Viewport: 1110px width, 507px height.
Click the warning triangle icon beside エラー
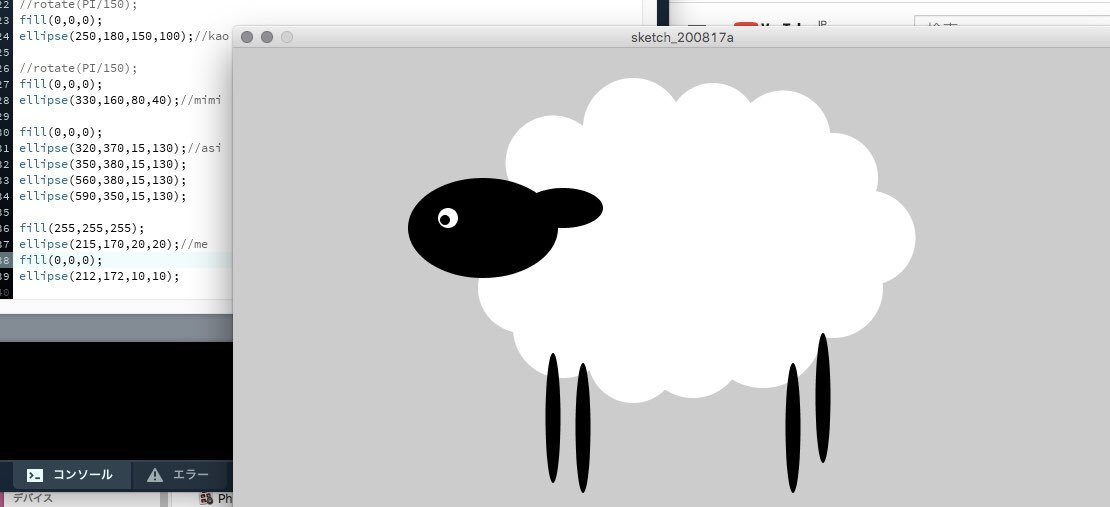[155, 475]
